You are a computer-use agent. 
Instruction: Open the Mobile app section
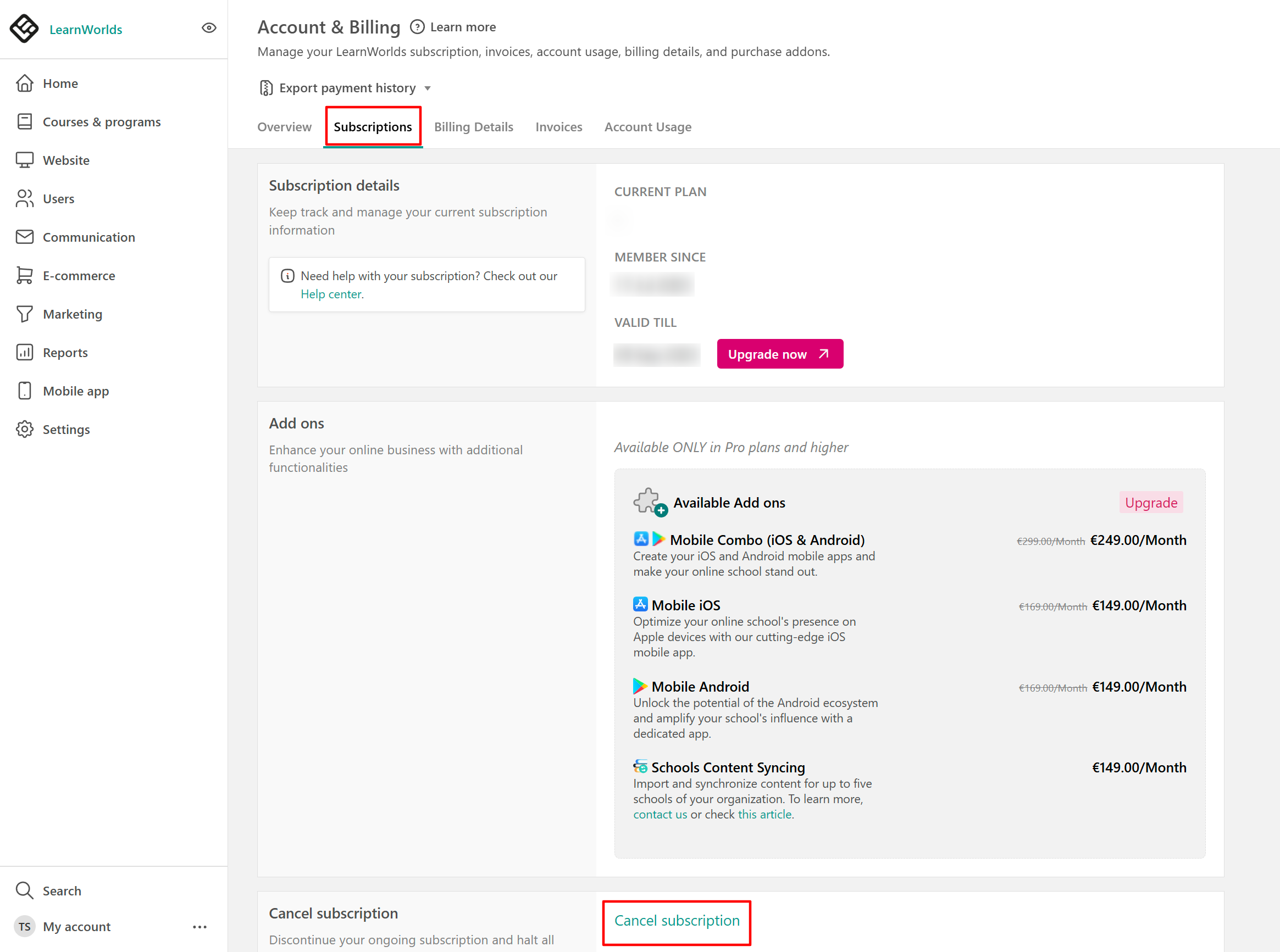75,391
